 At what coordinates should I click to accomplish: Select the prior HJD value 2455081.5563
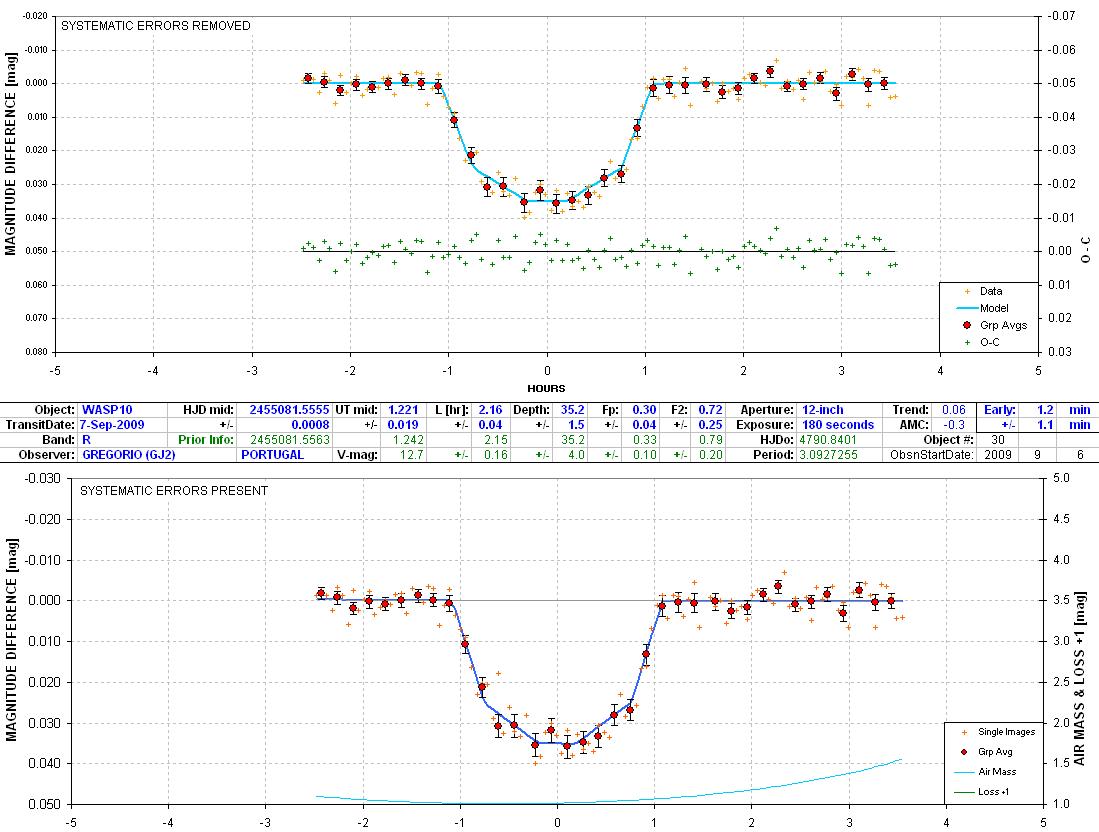pyautogui.click(x=289, y=439)
